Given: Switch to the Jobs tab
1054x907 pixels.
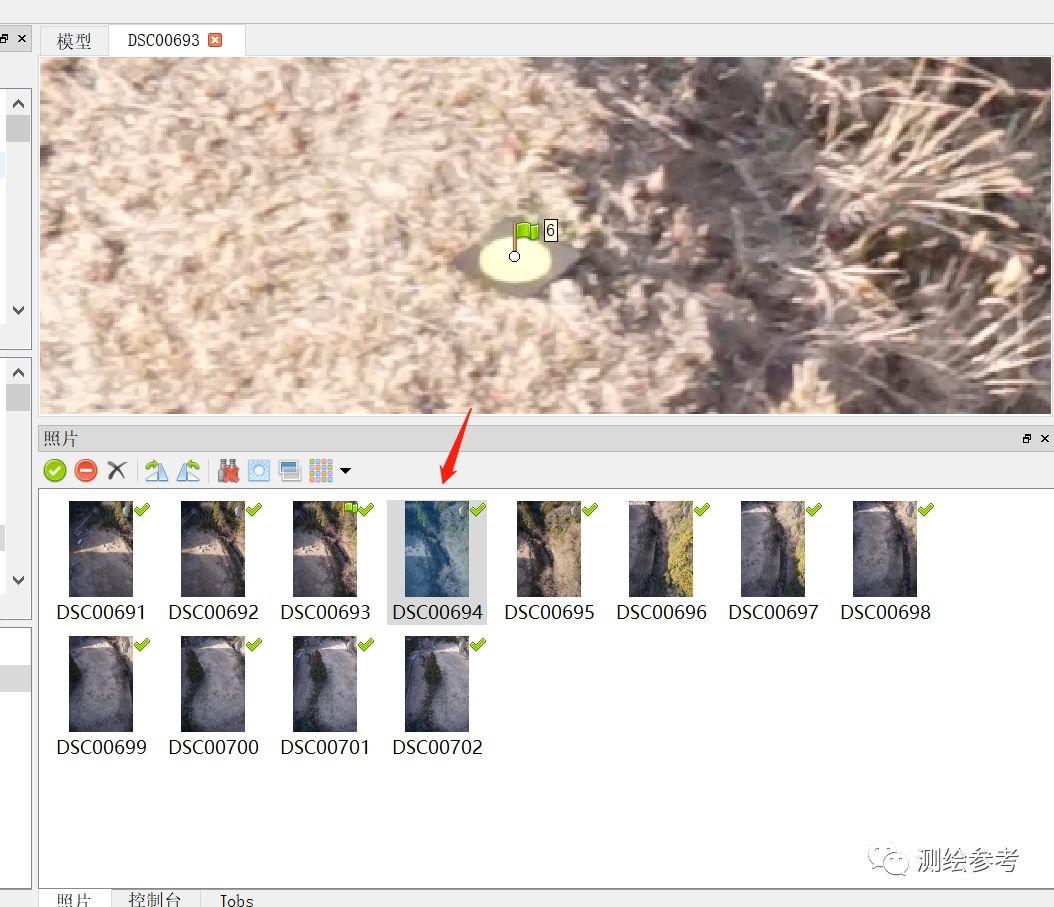Looking at the screenshot, I should coord(237,900).
